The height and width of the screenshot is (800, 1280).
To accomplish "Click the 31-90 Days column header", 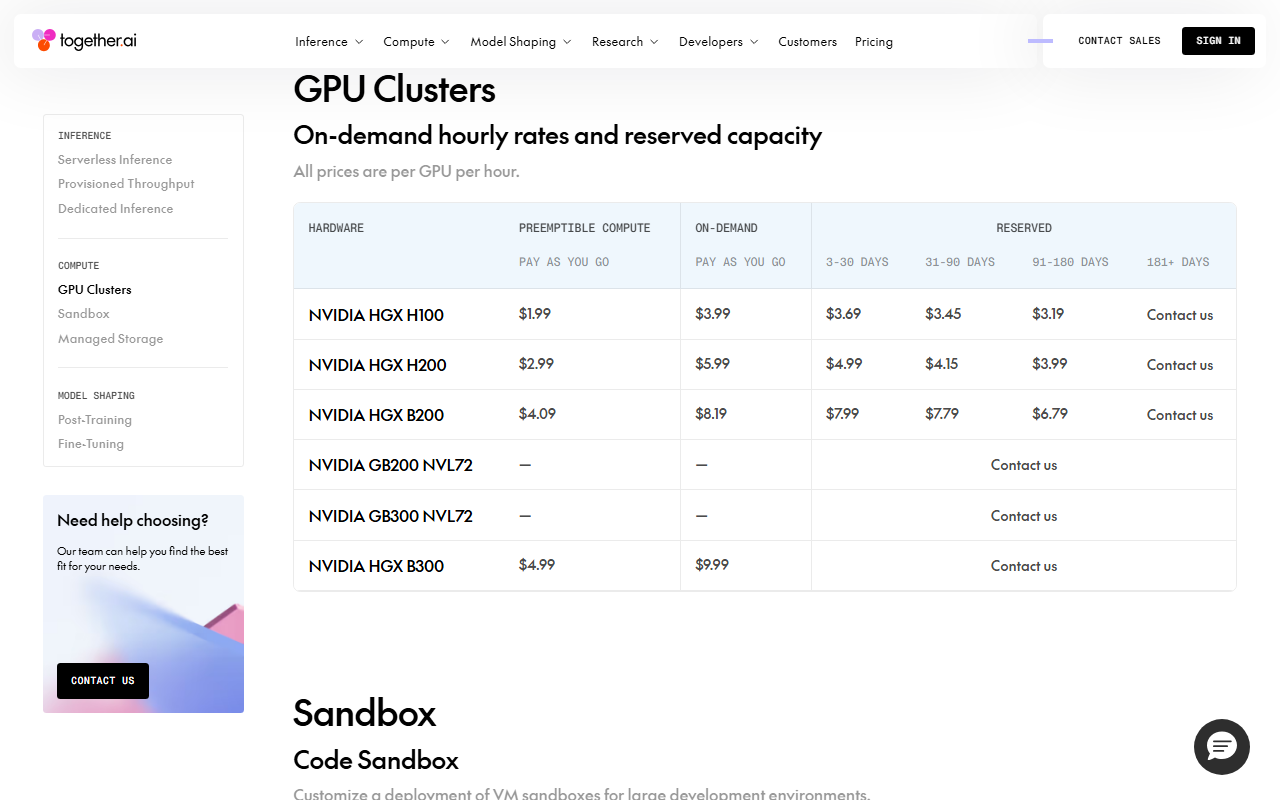I will [x=960, y=262].
